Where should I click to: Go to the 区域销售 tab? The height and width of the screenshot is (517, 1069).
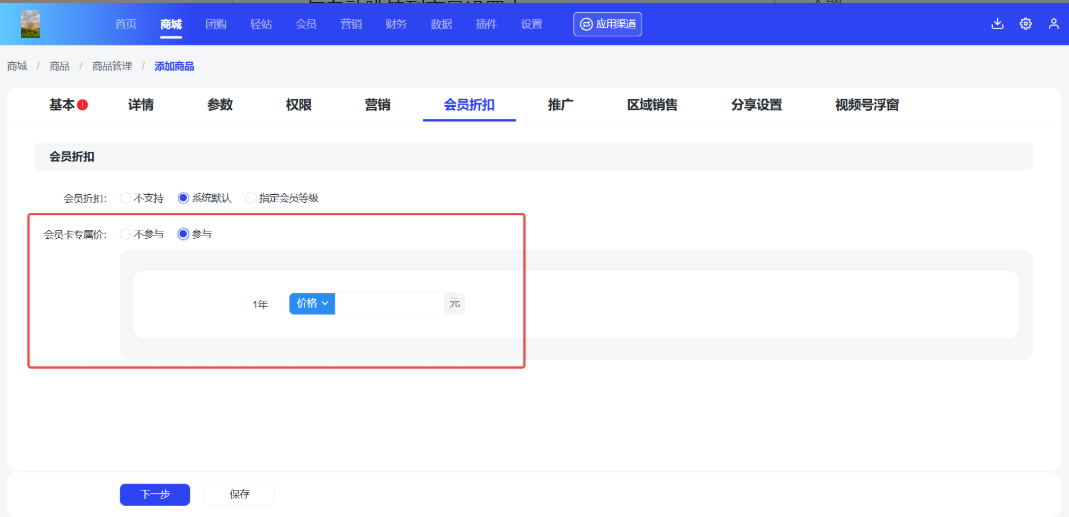coord(652,105)
